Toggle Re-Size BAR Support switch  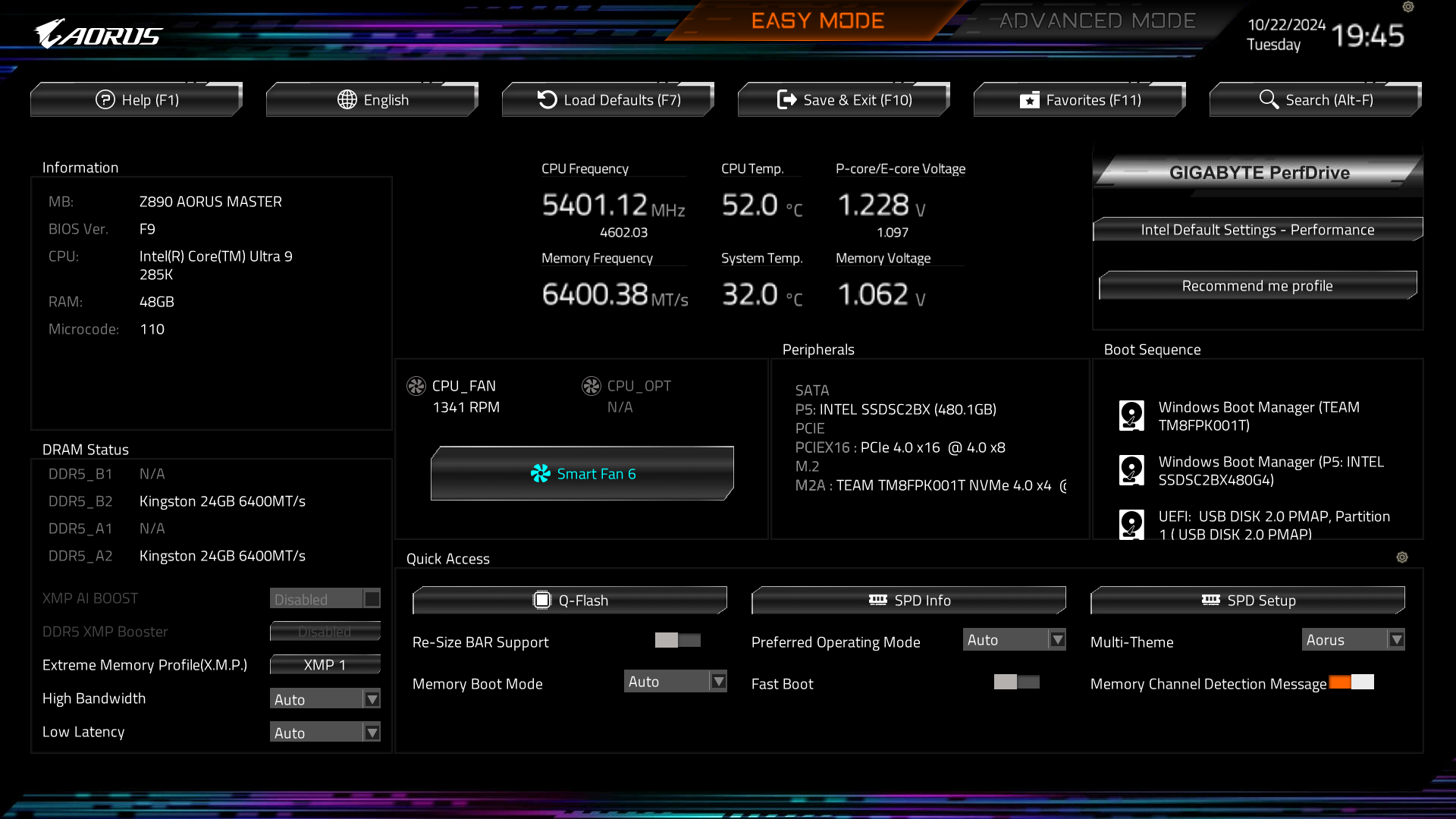click(x=677, y=640)
